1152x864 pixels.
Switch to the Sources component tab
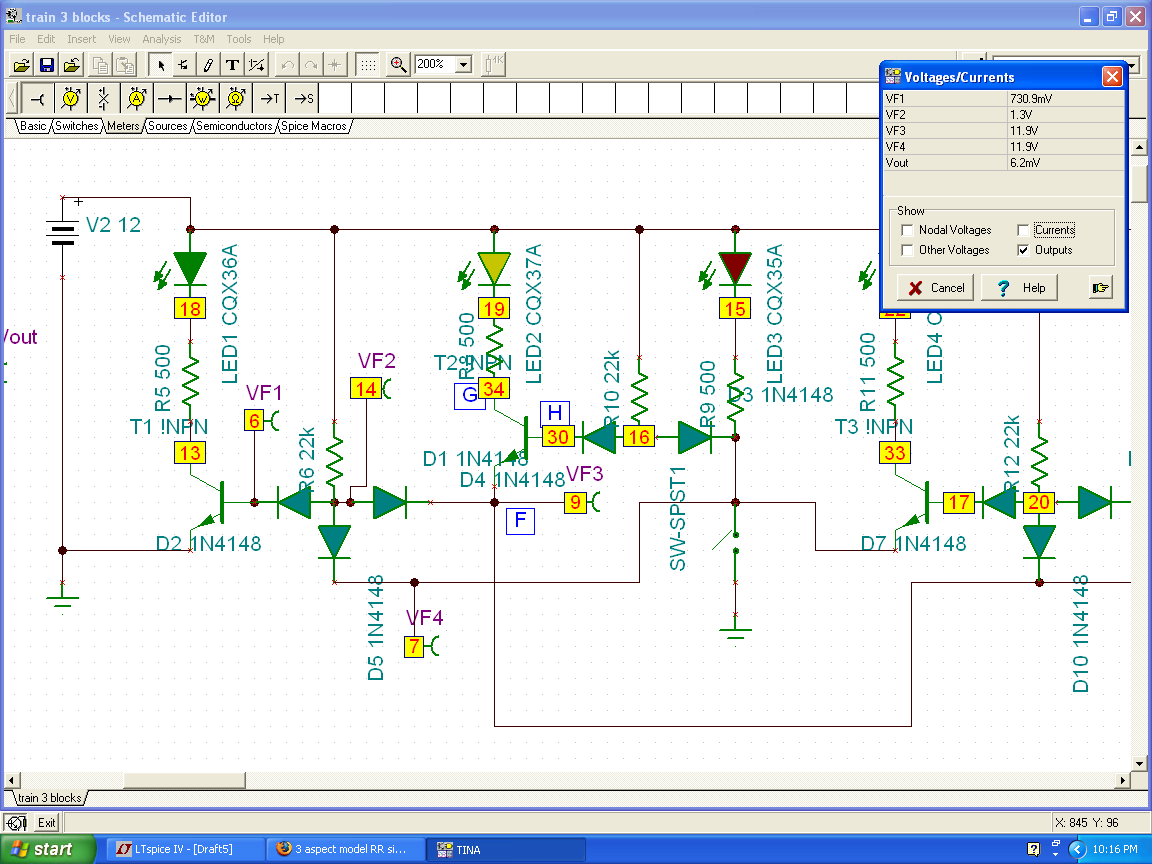click(168, 126)
